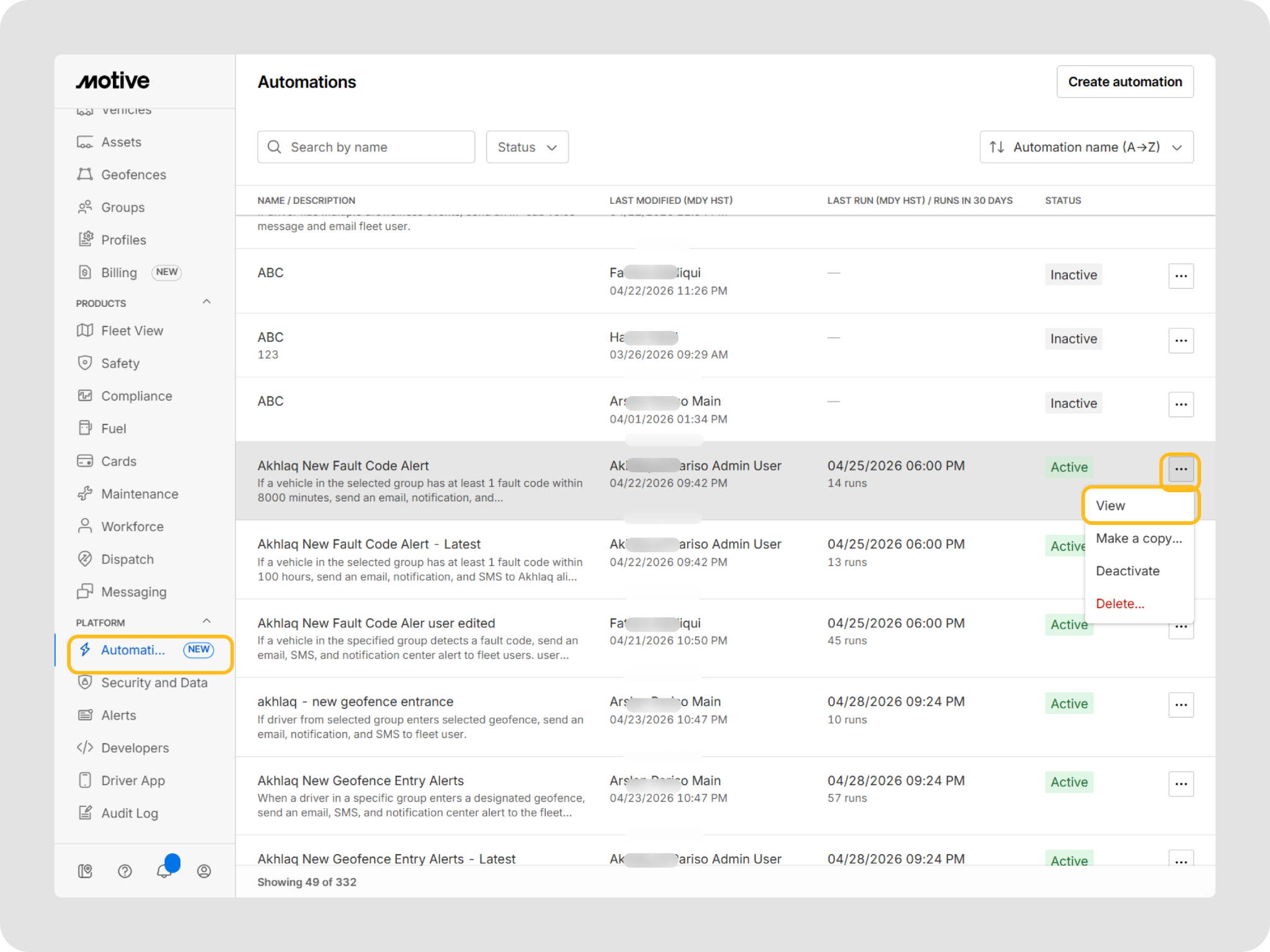Choose Deactivate in the context menu
1270x952 pixels.
point(1127,571)
